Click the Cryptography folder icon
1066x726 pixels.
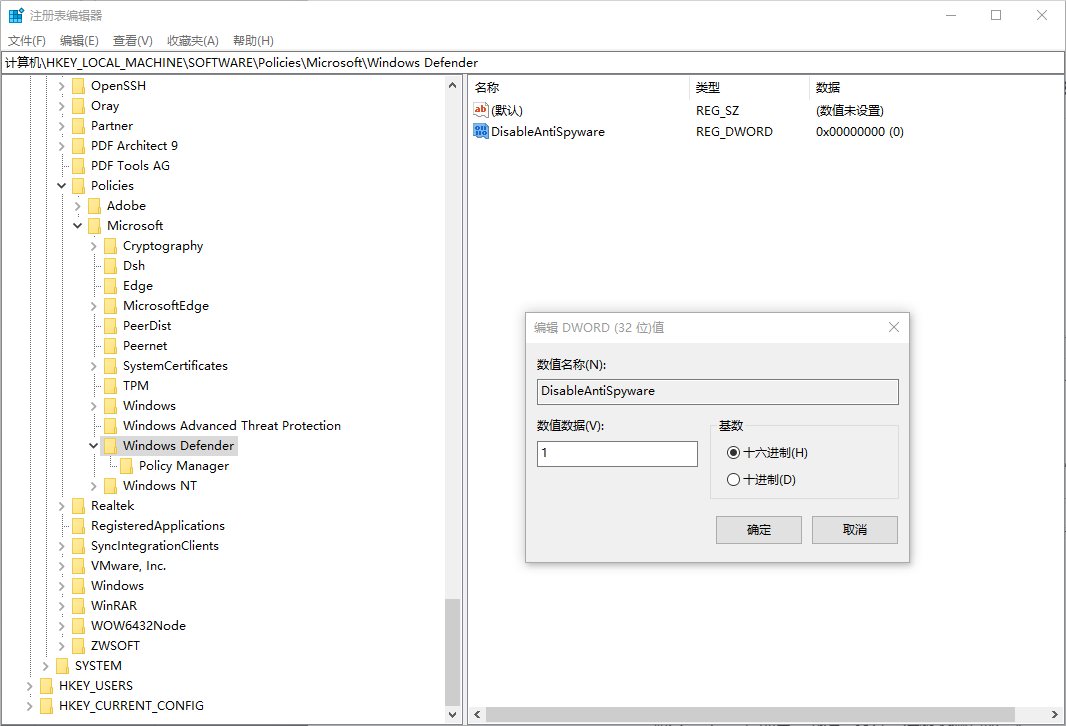(x=110, y=246)
